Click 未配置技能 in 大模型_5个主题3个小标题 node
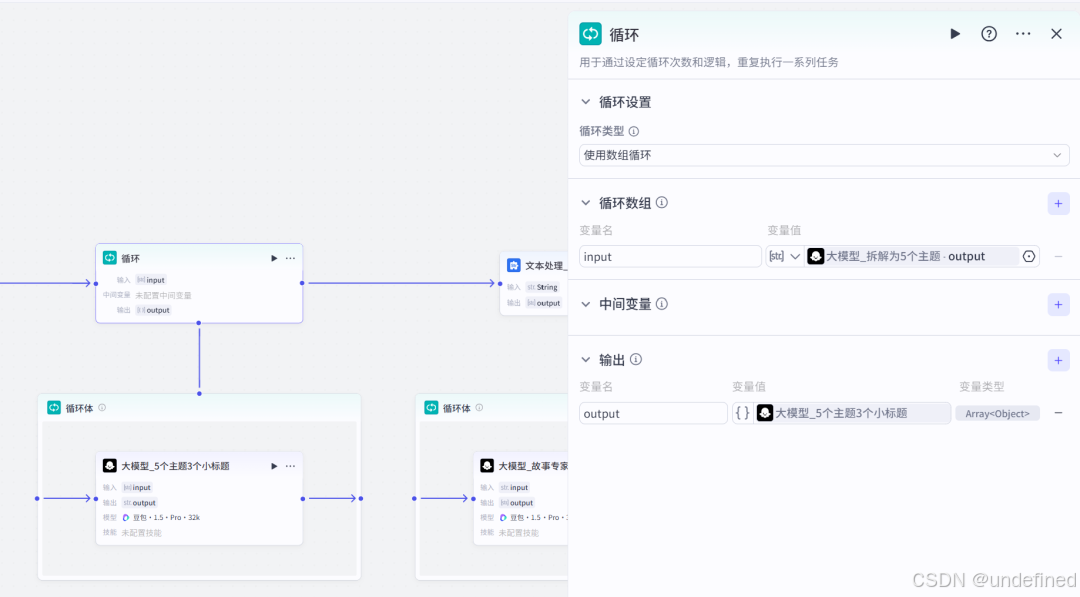 (x=141, y=532)
